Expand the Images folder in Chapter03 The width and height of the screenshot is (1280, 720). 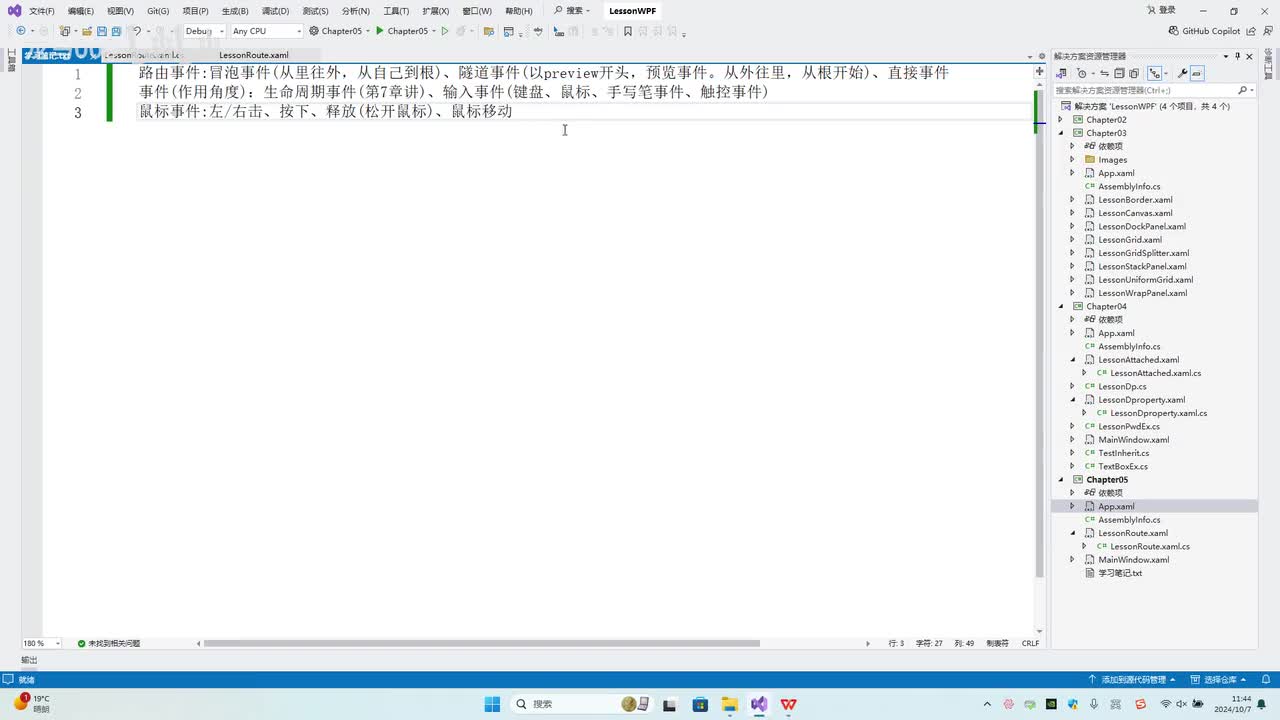1072,160
